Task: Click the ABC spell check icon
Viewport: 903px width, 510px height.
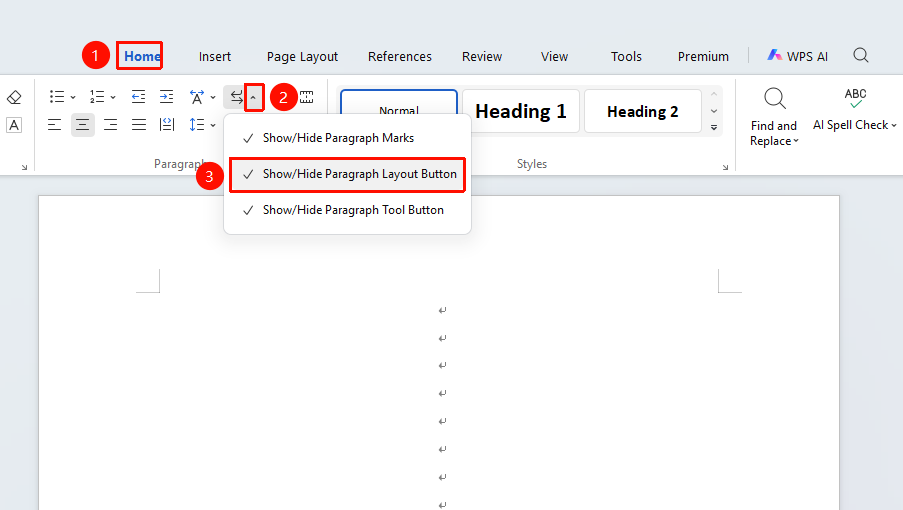Action: (x=855, y=98)
